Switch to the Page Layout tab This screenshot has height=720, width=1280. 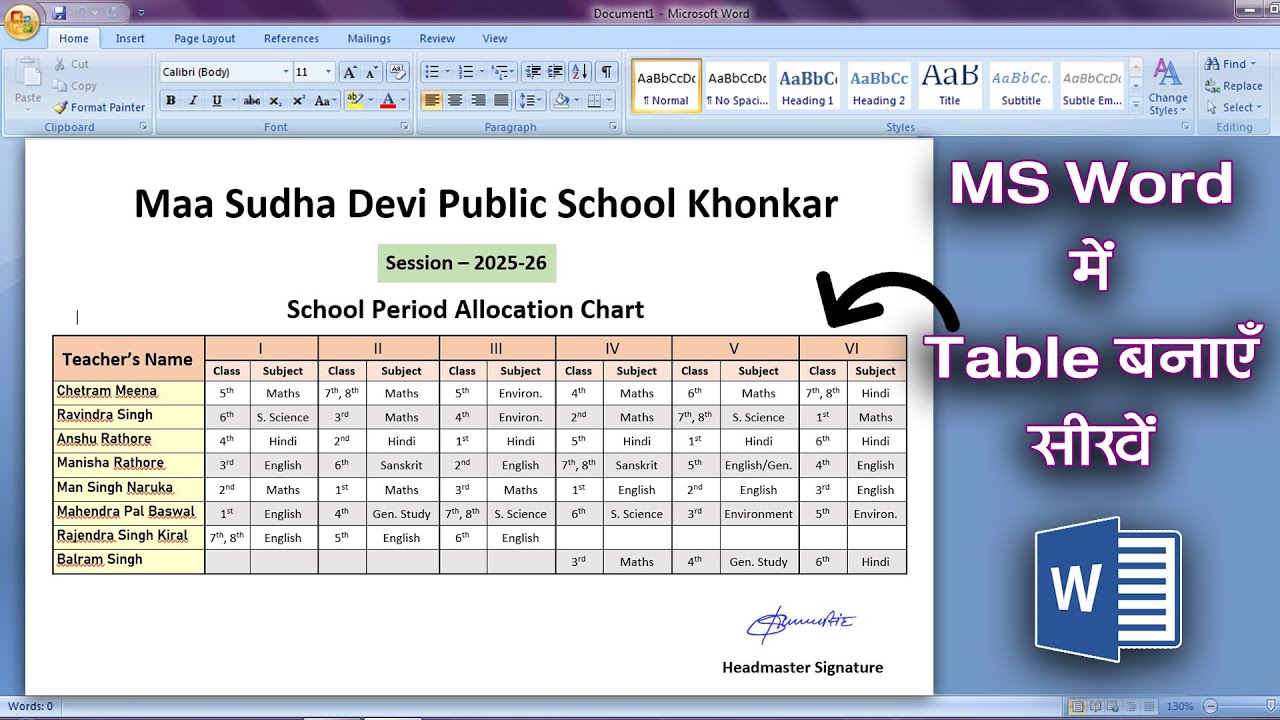click(205, 38)
